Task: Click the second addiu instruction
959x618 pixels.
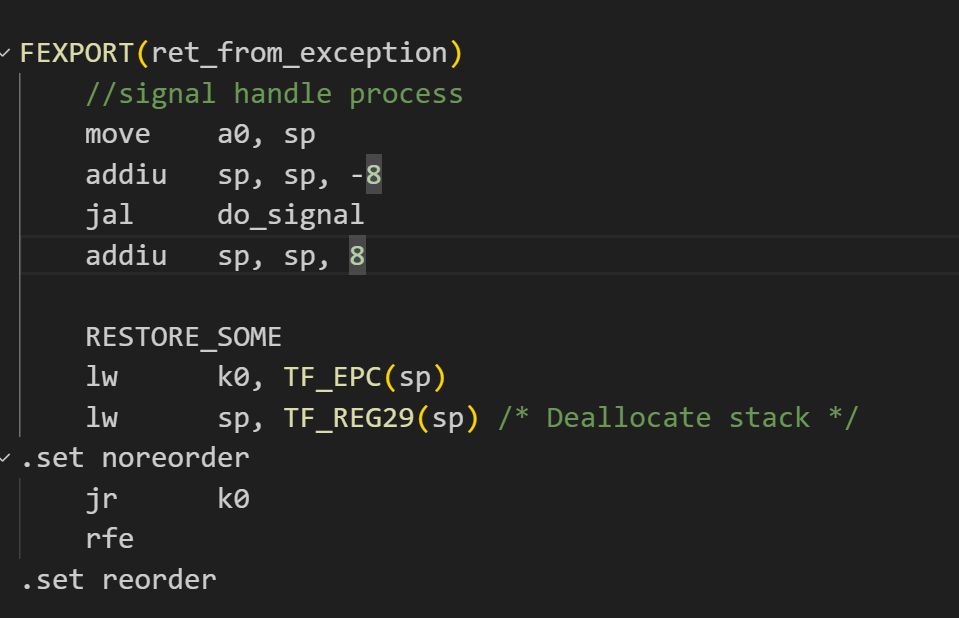Action: [x=126, y=256]
